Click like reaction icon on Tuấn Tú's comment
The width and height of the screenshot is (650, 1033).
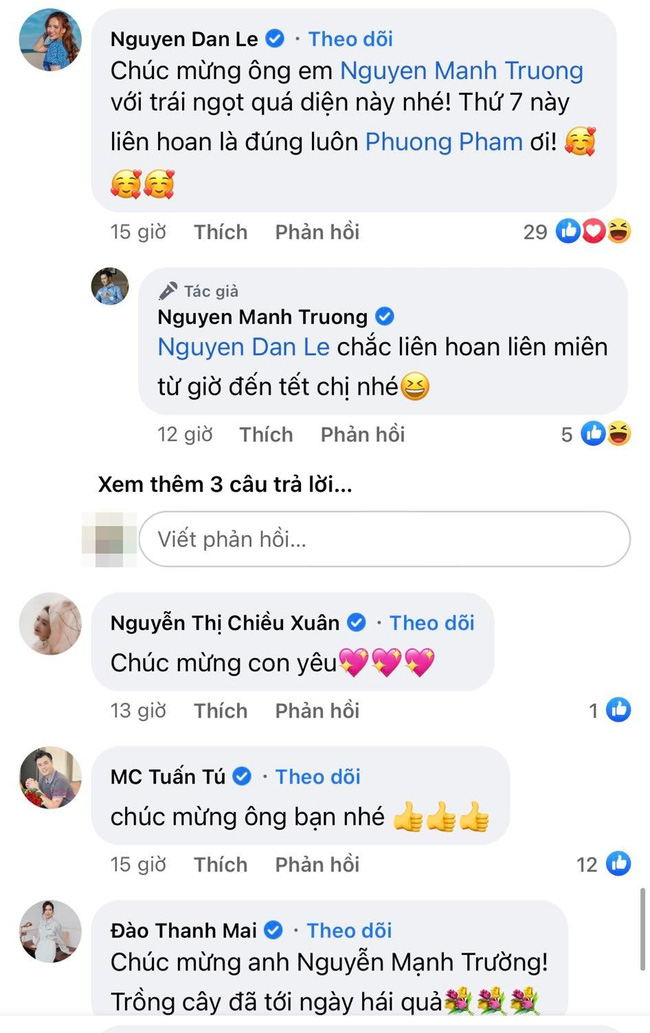(618, 864)
